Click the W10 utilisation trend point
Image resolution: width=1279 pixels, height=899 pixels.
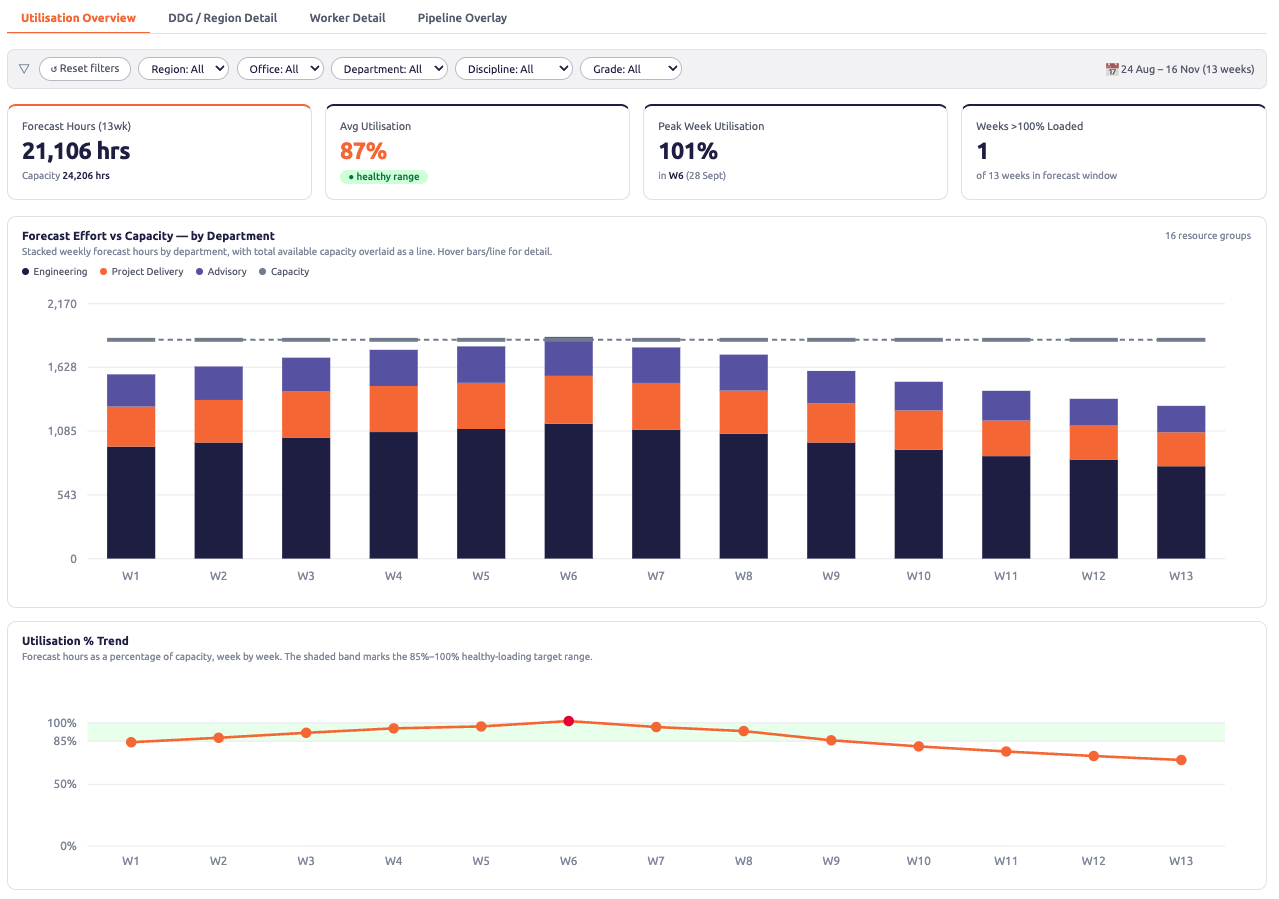pyautogui.click(x=919, y=746)
